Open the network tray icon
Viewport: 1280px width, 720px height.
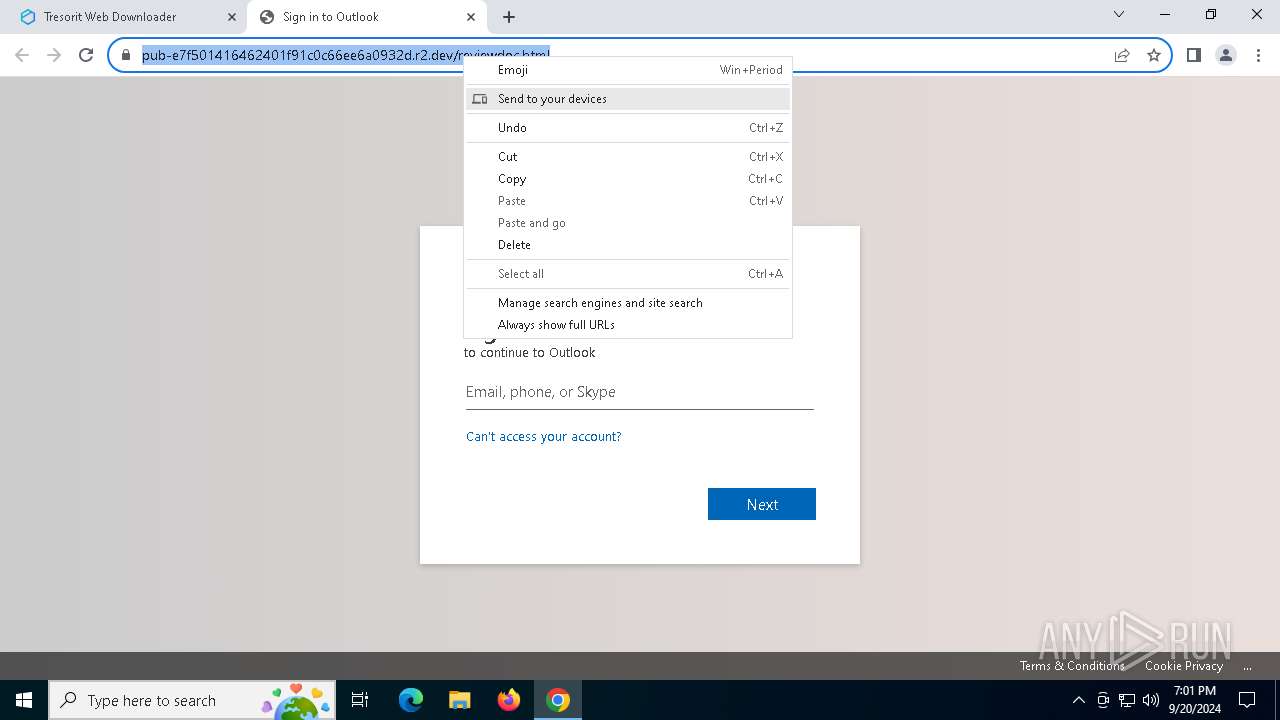coord(1127,700)
